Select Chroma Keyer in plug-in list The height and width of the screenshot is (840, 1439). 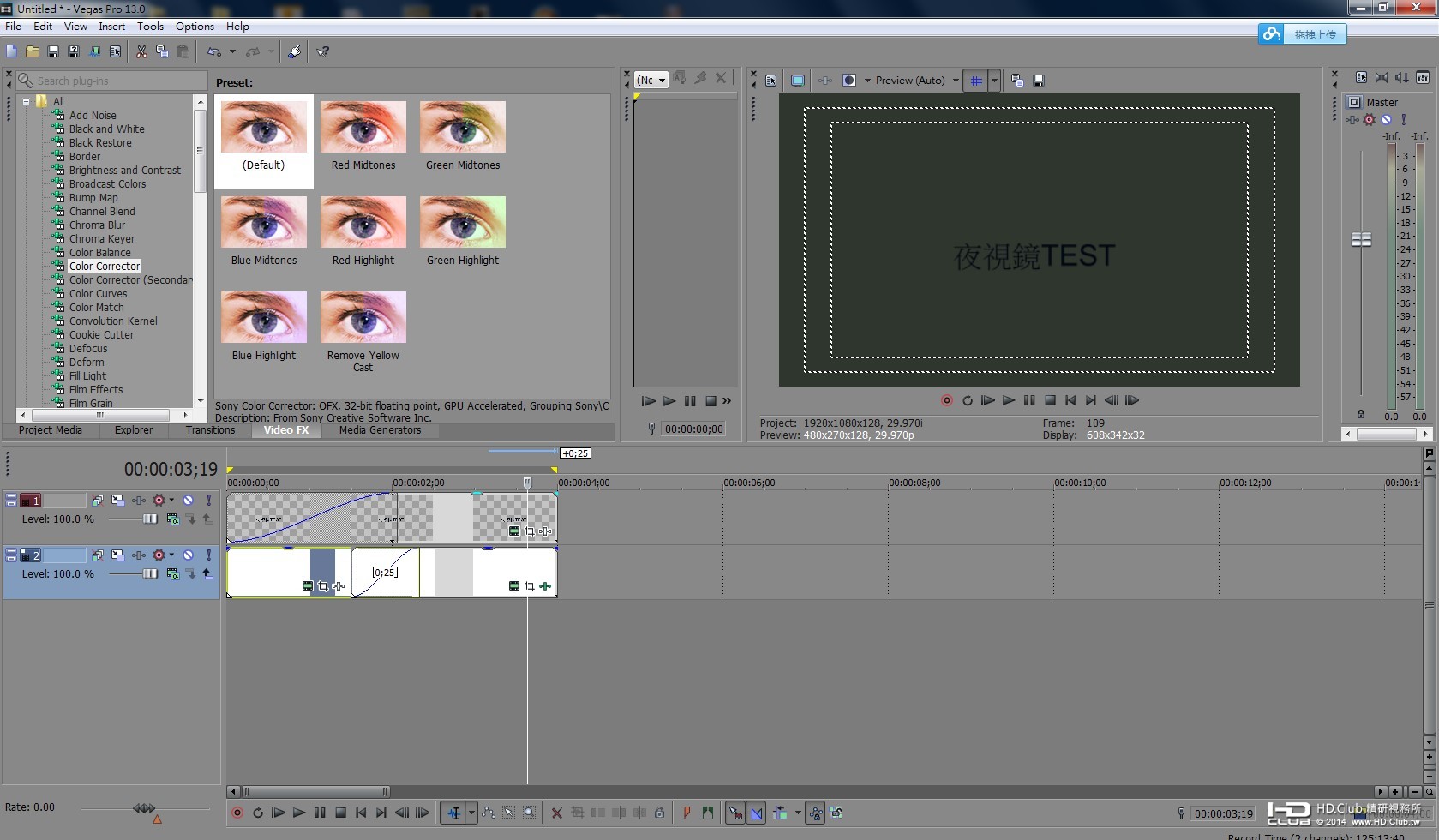(102, 239)
